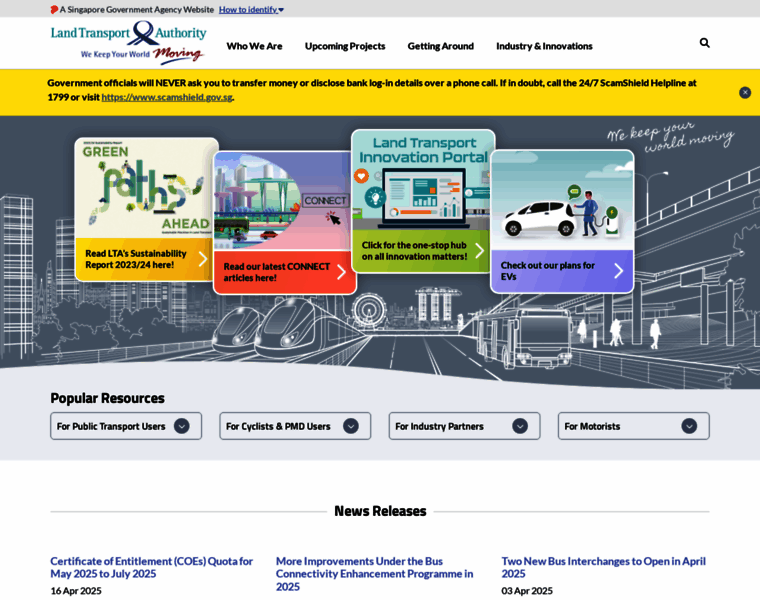This screenshot has height=600, width=760.
Task: Expand For Cyclists & PMD Users dropdown
Action: pos(295,426)
